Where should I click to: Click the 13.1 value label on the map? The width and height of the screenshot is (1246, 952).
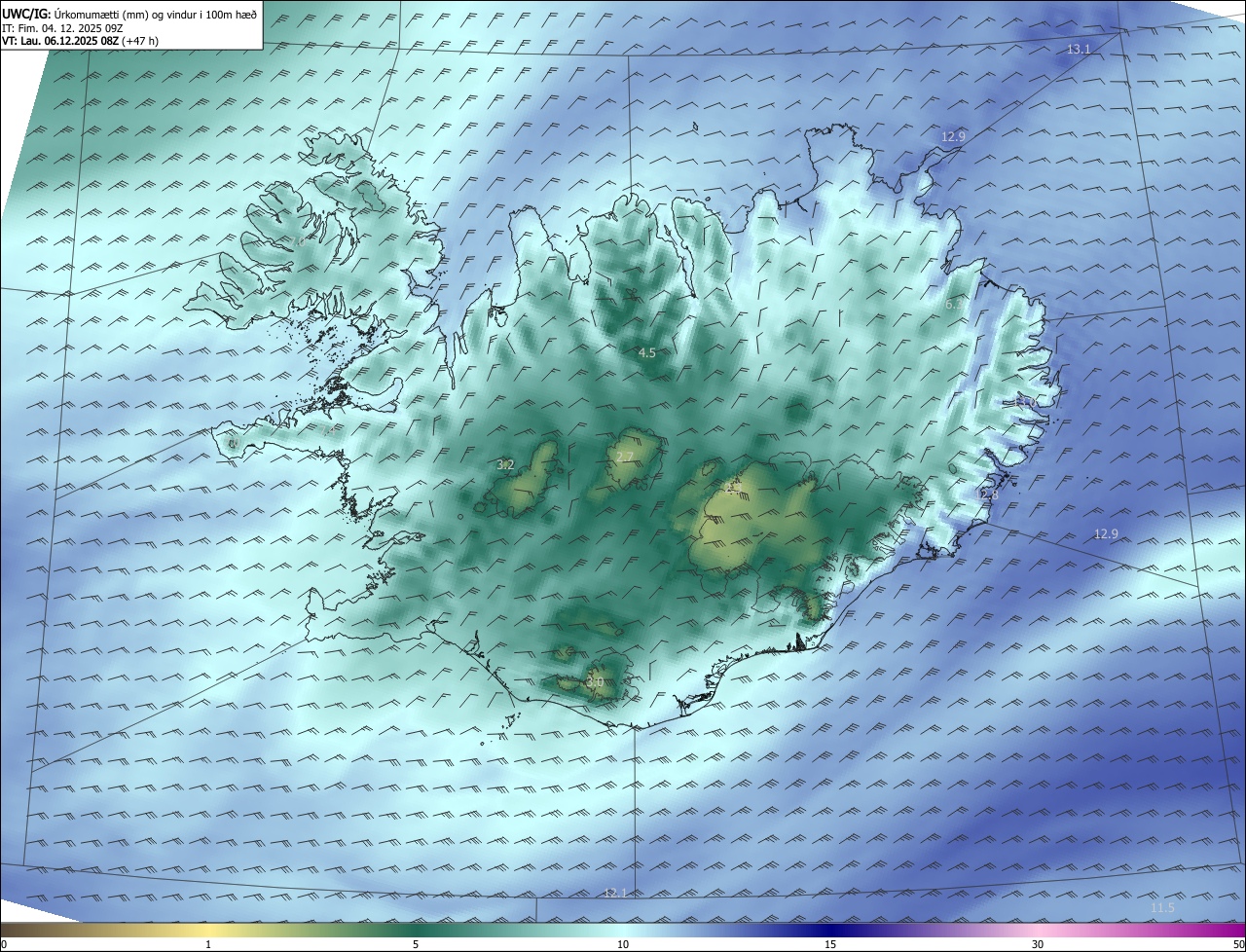1079,49
